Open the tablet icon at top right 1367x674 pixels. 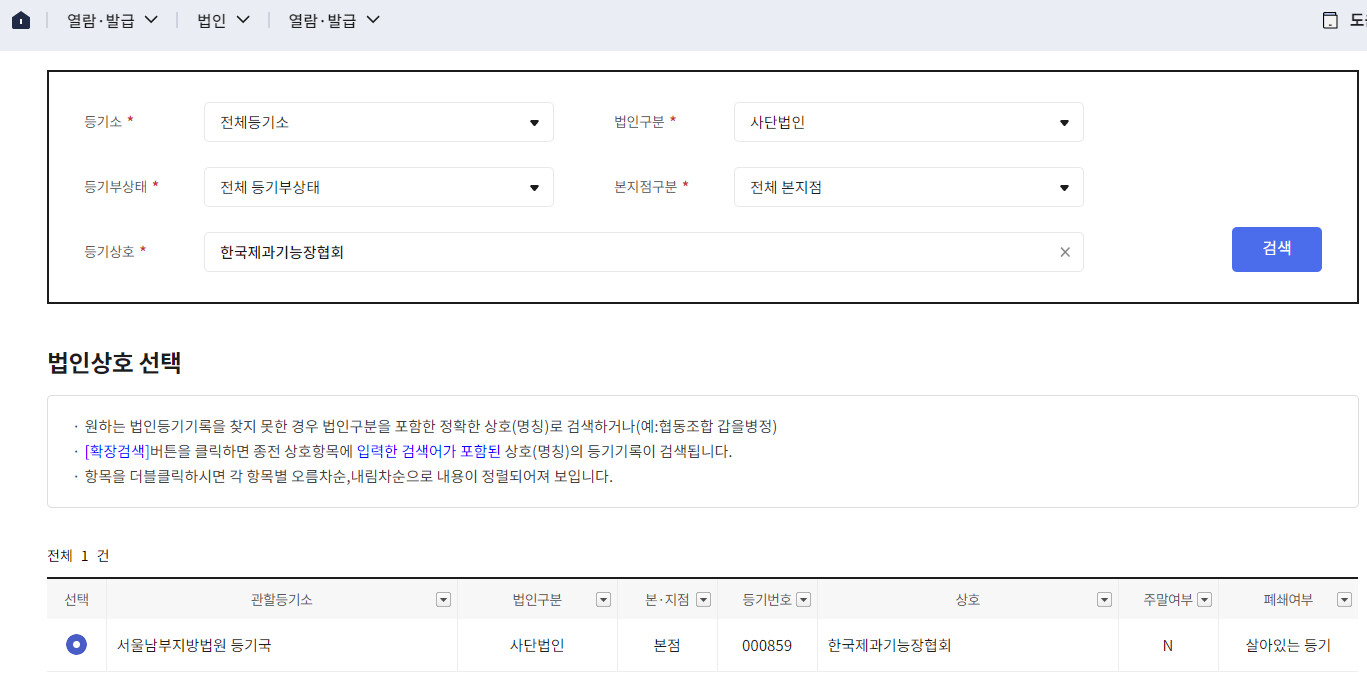(x=1330, y=20)
